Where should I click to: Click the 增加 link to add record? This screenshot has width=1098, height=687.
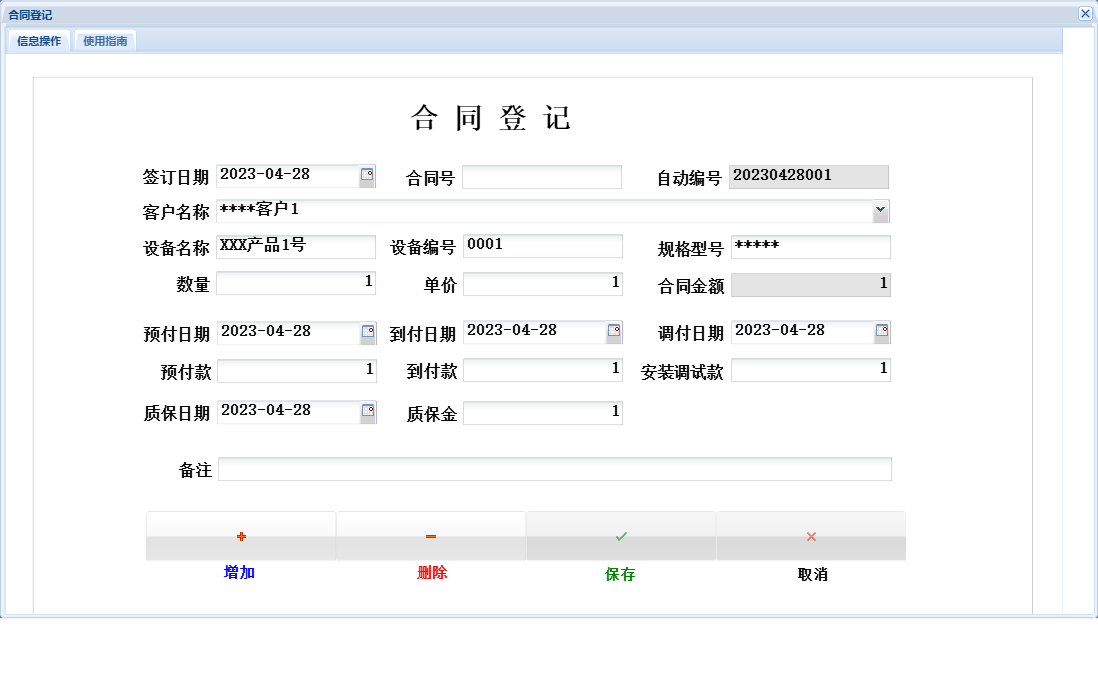coord(240,574)
